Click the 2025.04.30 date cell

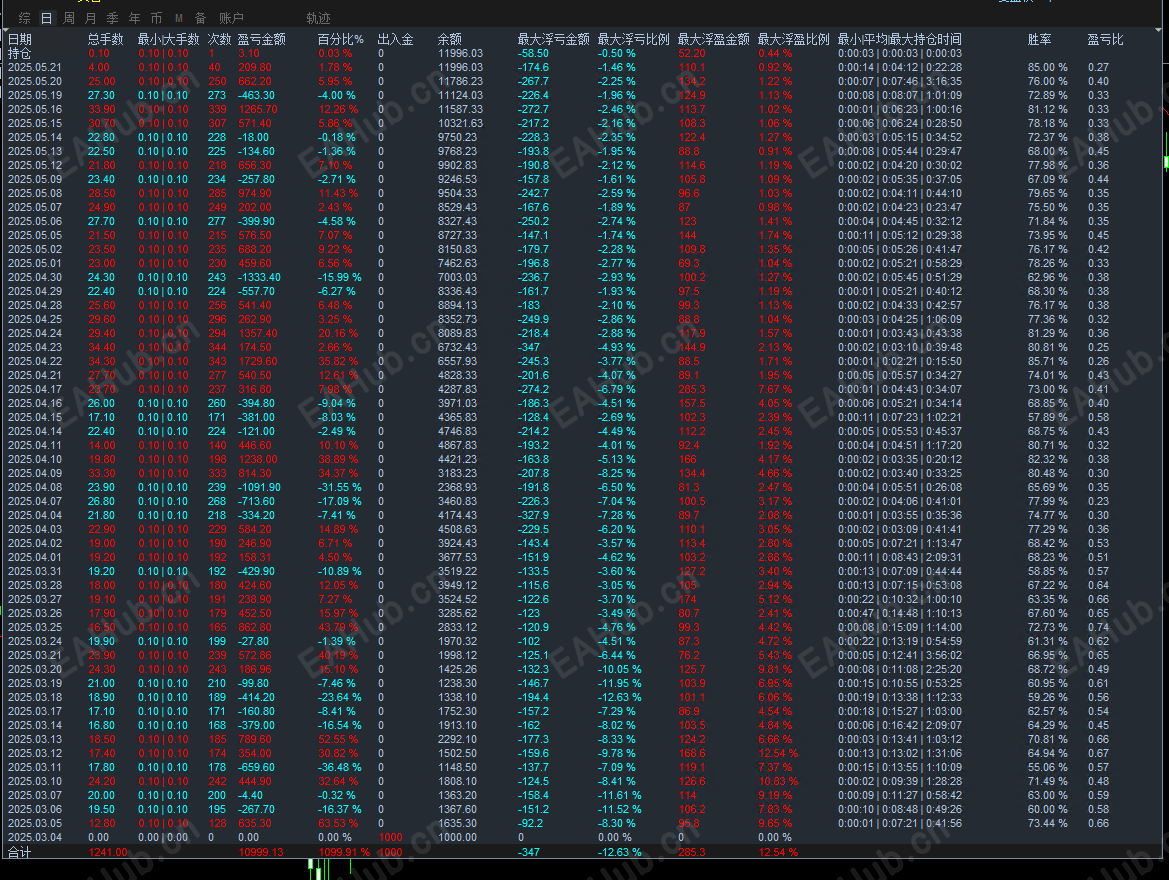click(35, 277)
